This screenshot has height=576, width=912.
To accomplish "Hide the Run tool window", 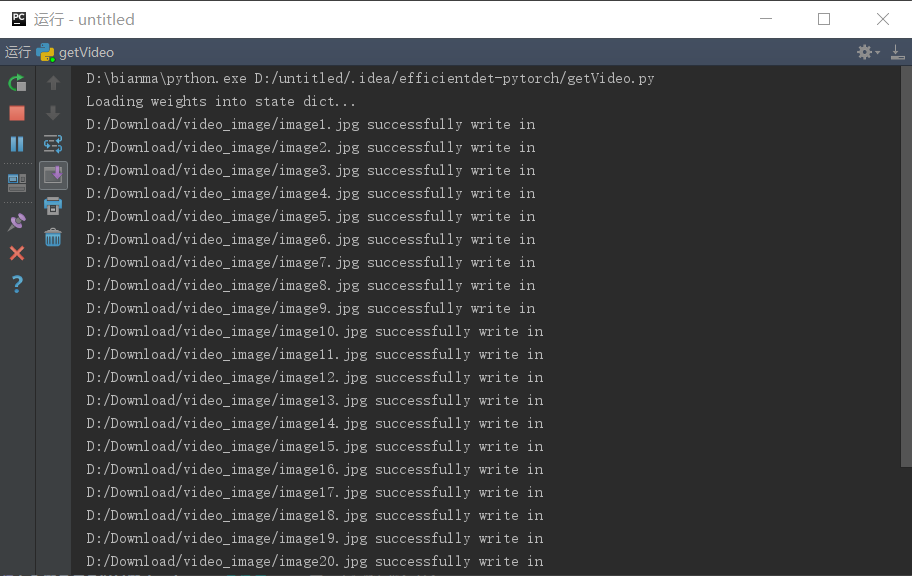I will tap(898, 52).
